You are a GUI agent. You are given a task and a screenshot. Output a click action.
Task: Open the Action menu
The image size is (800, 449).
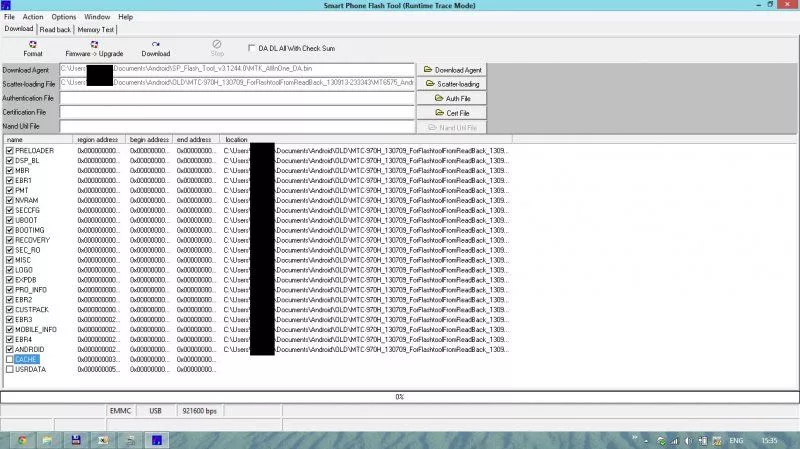click(33, 17)
